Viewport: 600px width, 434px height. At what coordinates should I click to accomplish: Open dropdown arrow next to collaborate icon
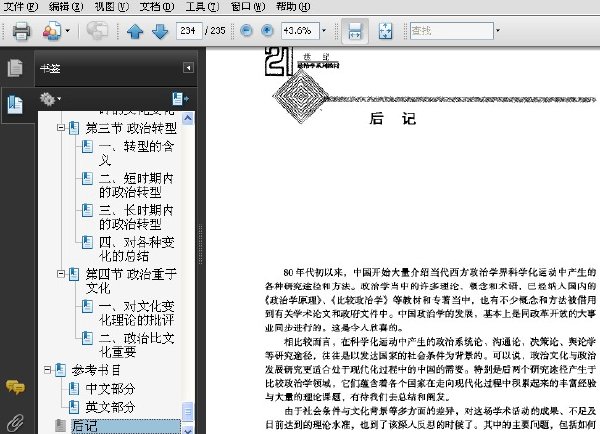pos(68,31)
